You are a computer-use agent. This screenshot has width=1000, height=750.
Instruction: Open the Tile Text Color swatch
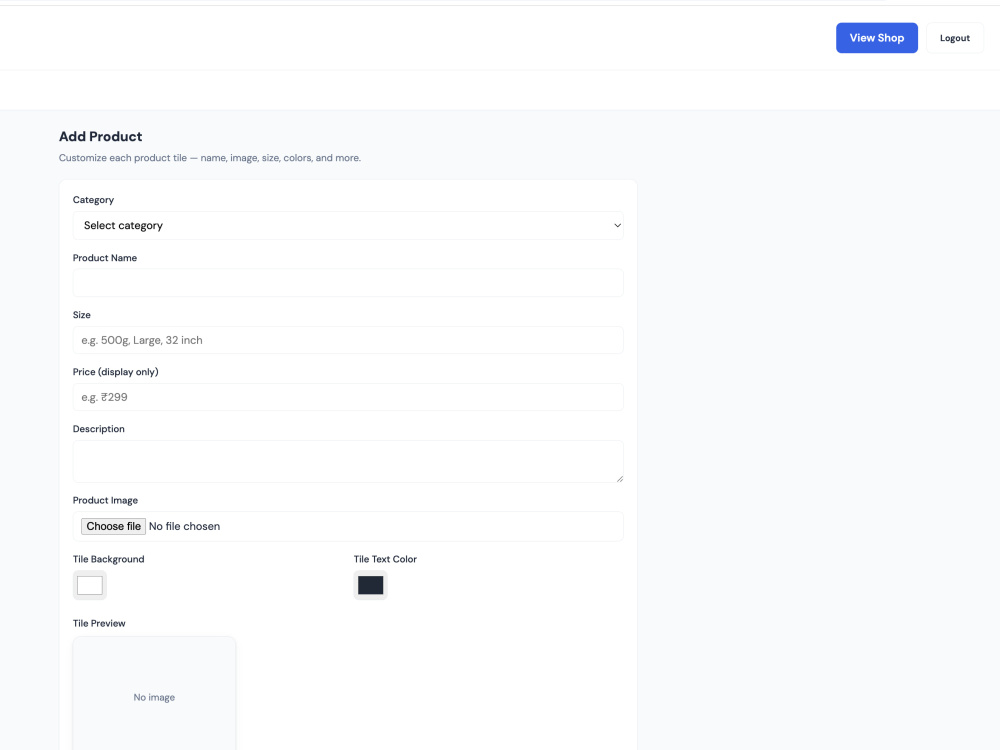(x=371, y=585)
